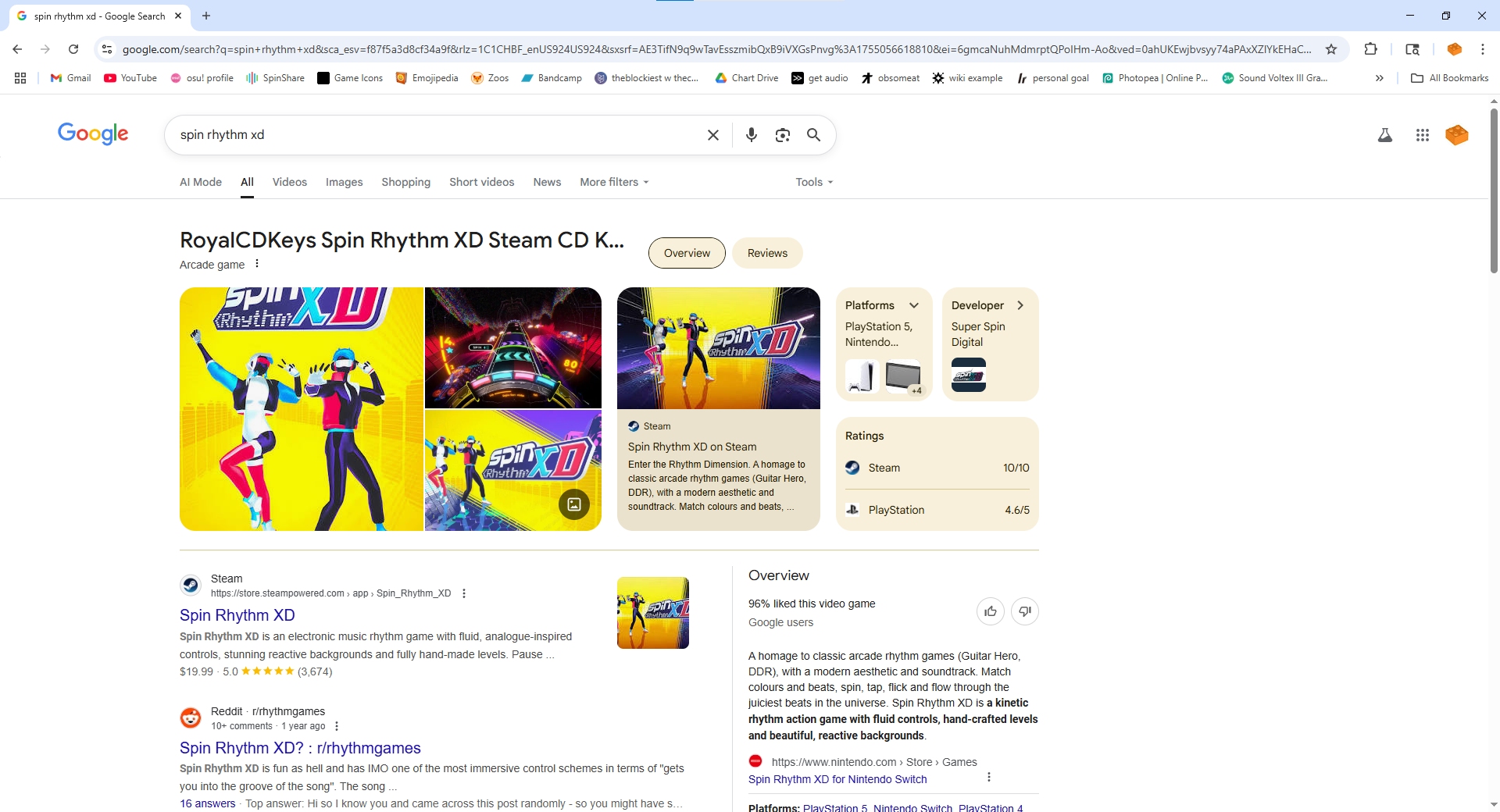Switch to the Videos tab
The width and height of the screenshot is (1500, 812).
coord(289,182)
